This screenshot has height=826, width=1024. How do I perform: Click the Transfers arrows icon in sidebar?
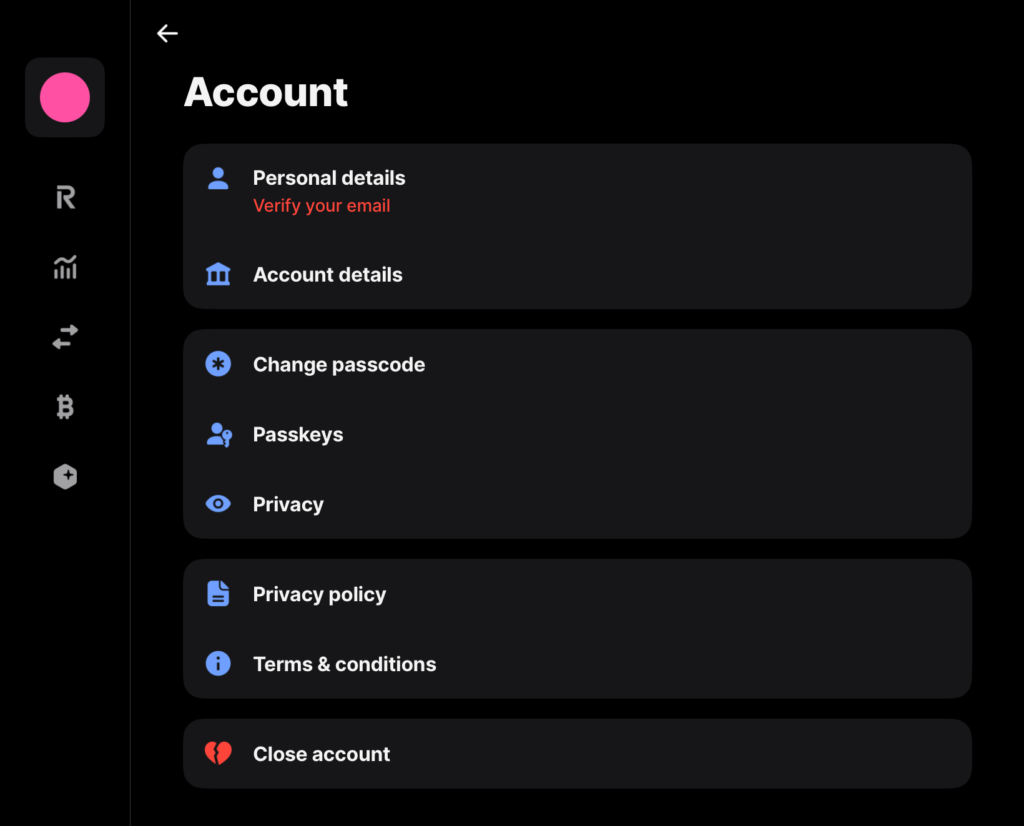coord(64,337)
